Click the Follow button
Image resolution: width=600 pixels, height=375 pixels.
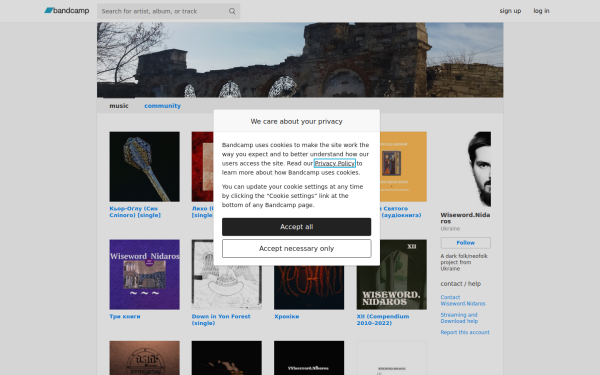pos(466,243)
